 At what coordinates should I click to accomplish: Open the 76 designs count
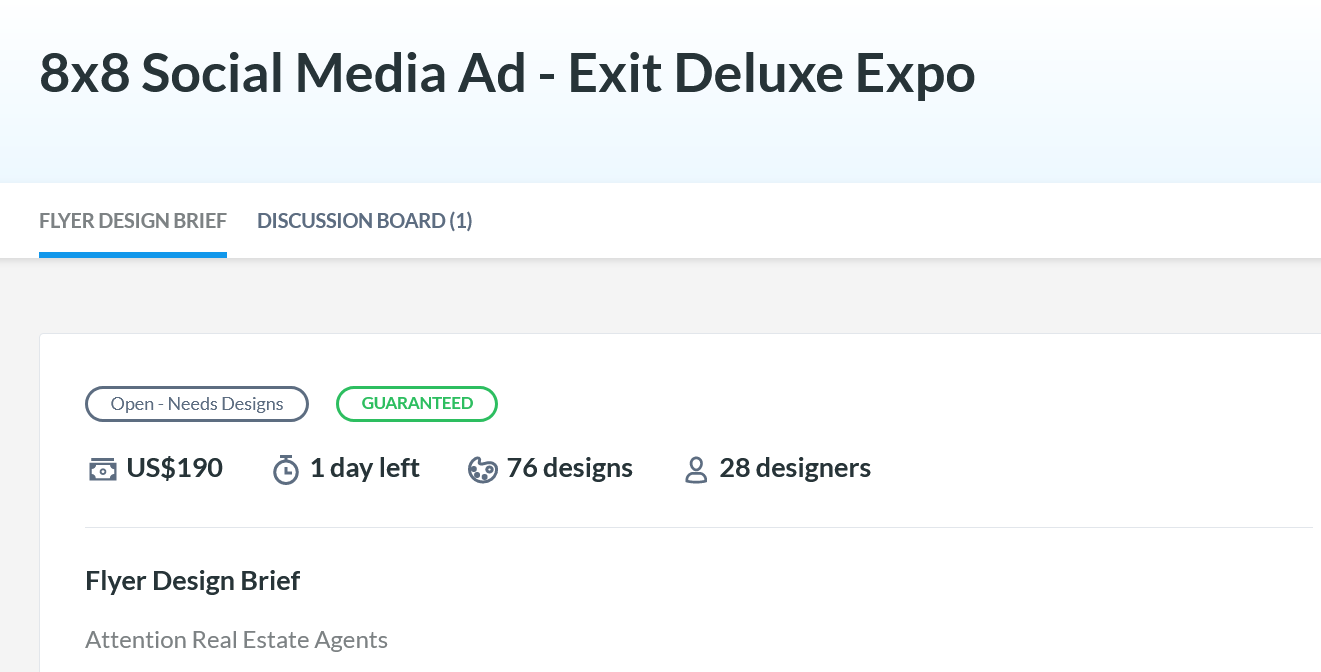click(x=569, y=468)
